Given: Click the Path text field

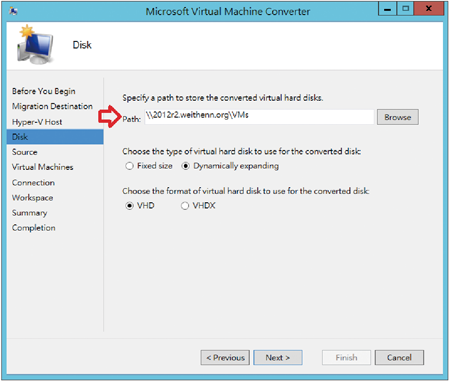Looking at the screenshot, I should pos(259,117).
